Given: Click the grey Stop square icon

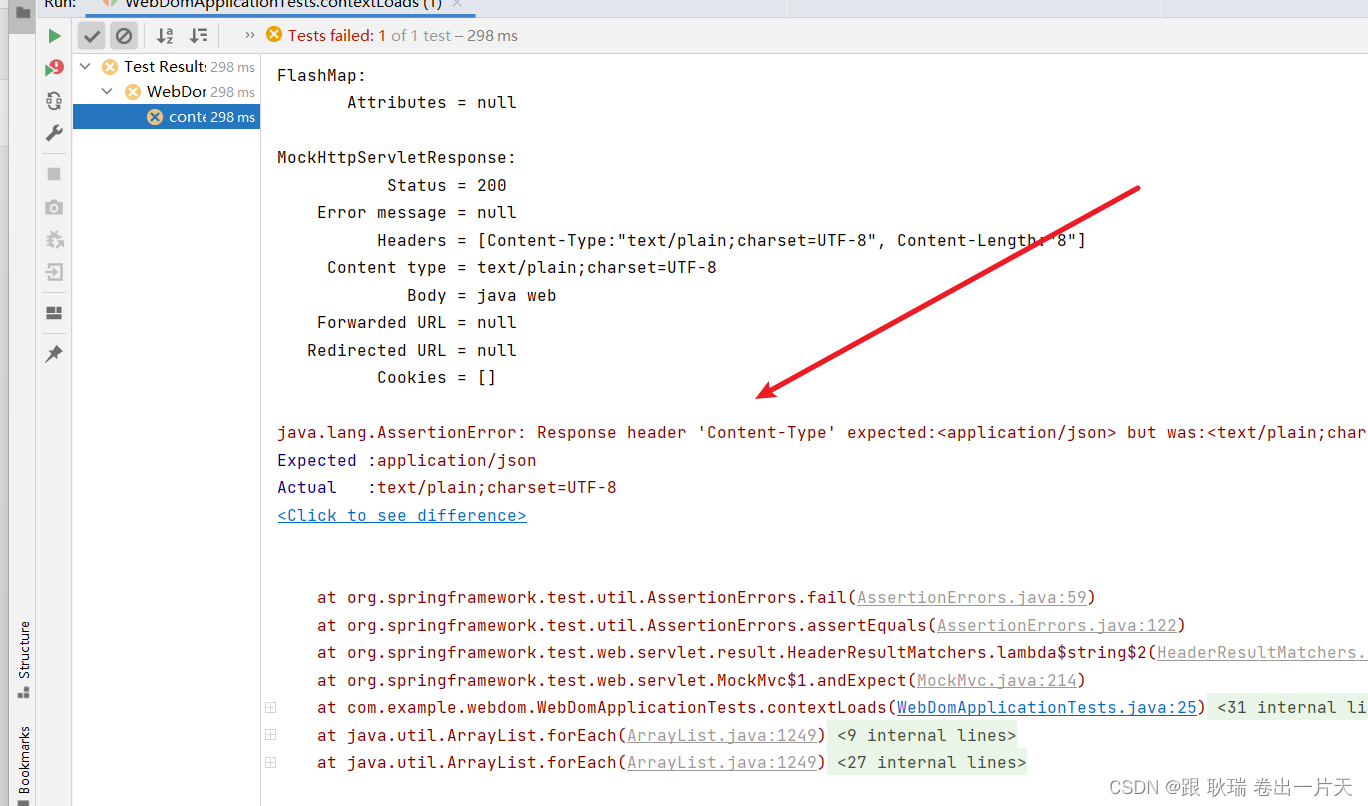Looking at the screenshot, I should click(54, 174).
